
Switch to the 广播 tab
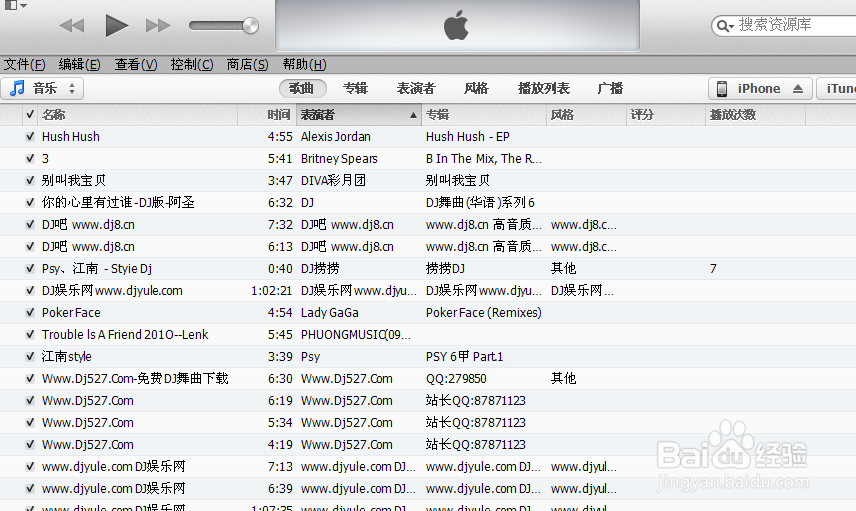[x=610, y=88]
